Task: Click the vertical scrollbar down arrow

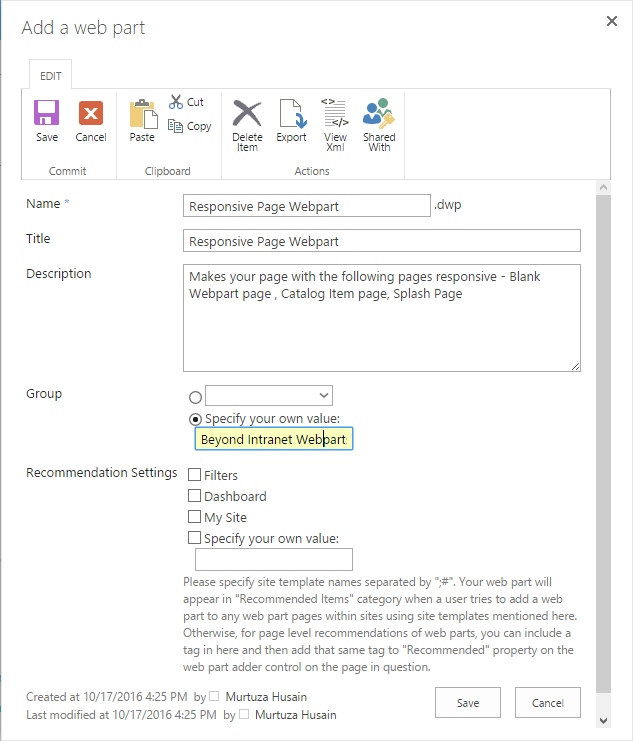Action: 603,720
